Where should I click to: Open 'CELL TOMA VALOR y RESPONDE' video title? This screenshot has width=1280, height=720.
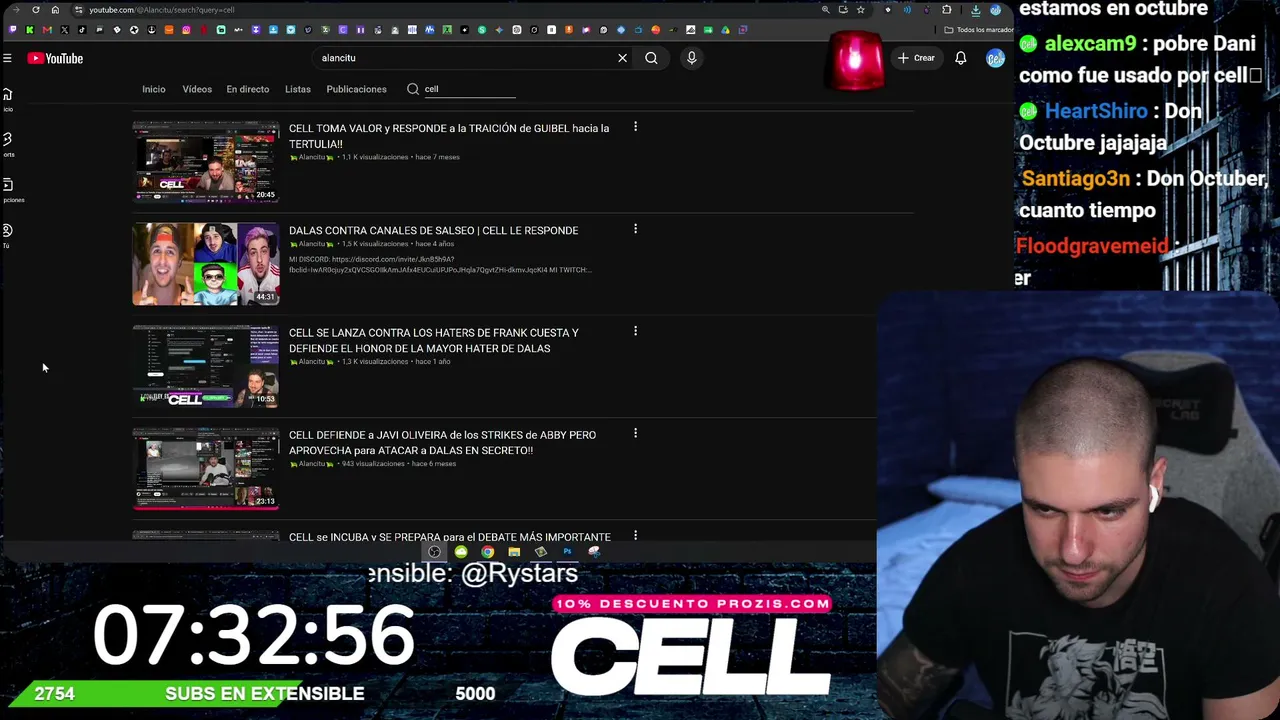pyautogui.click(x=449, y=136)
